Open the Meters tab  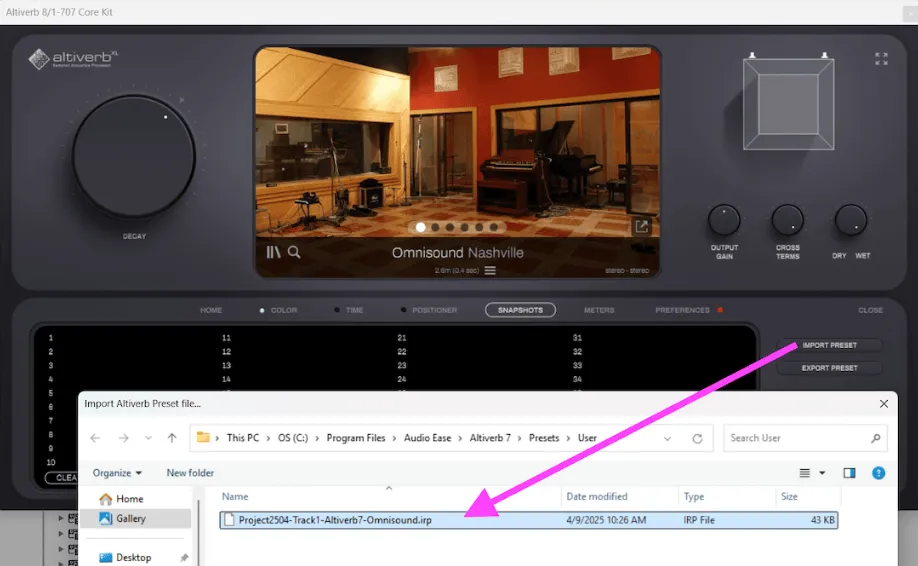(x=599, y=310)
